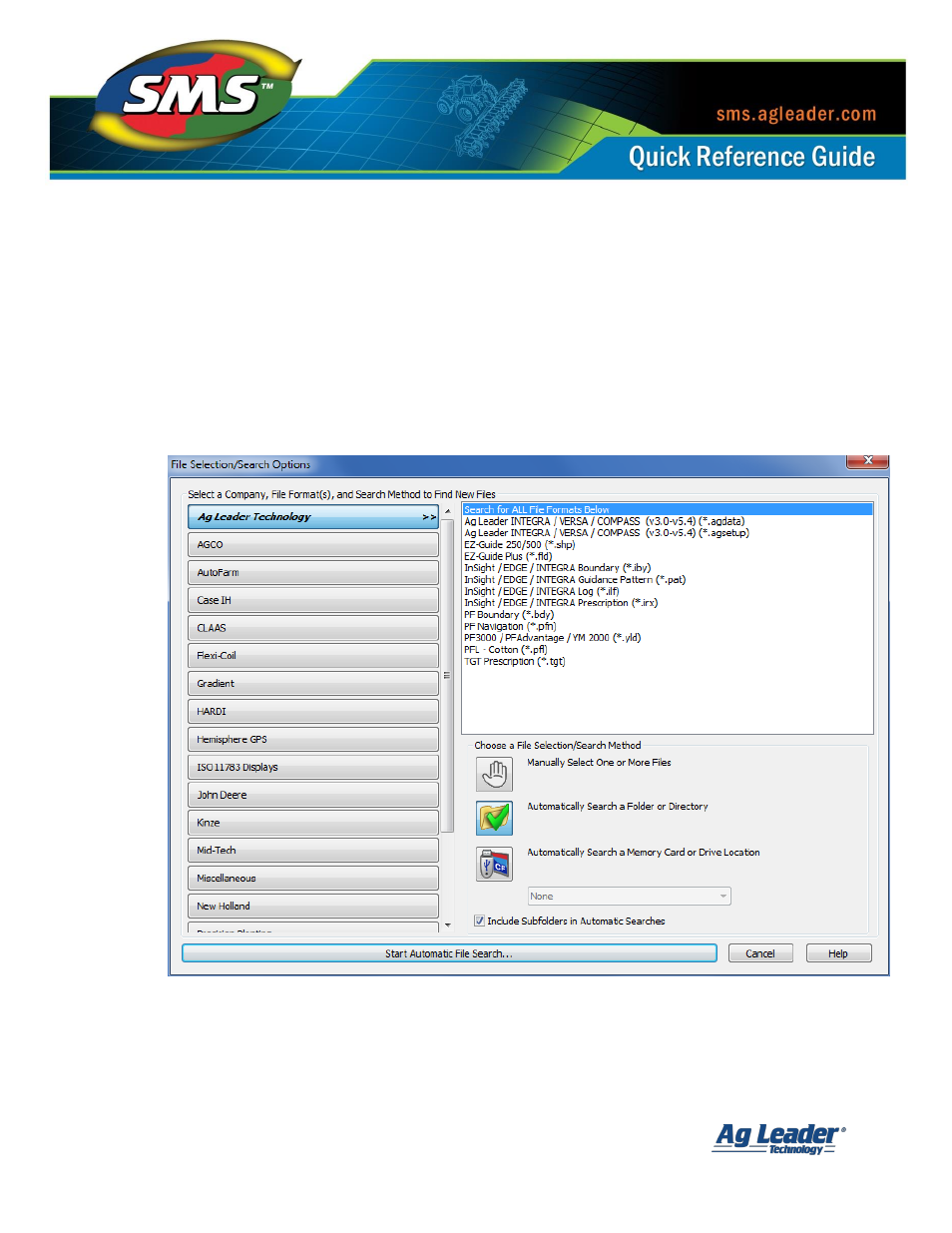Pick the Kinze company button
The width and height of the screenshot is (952, 1233).
(x=313, y=823)
